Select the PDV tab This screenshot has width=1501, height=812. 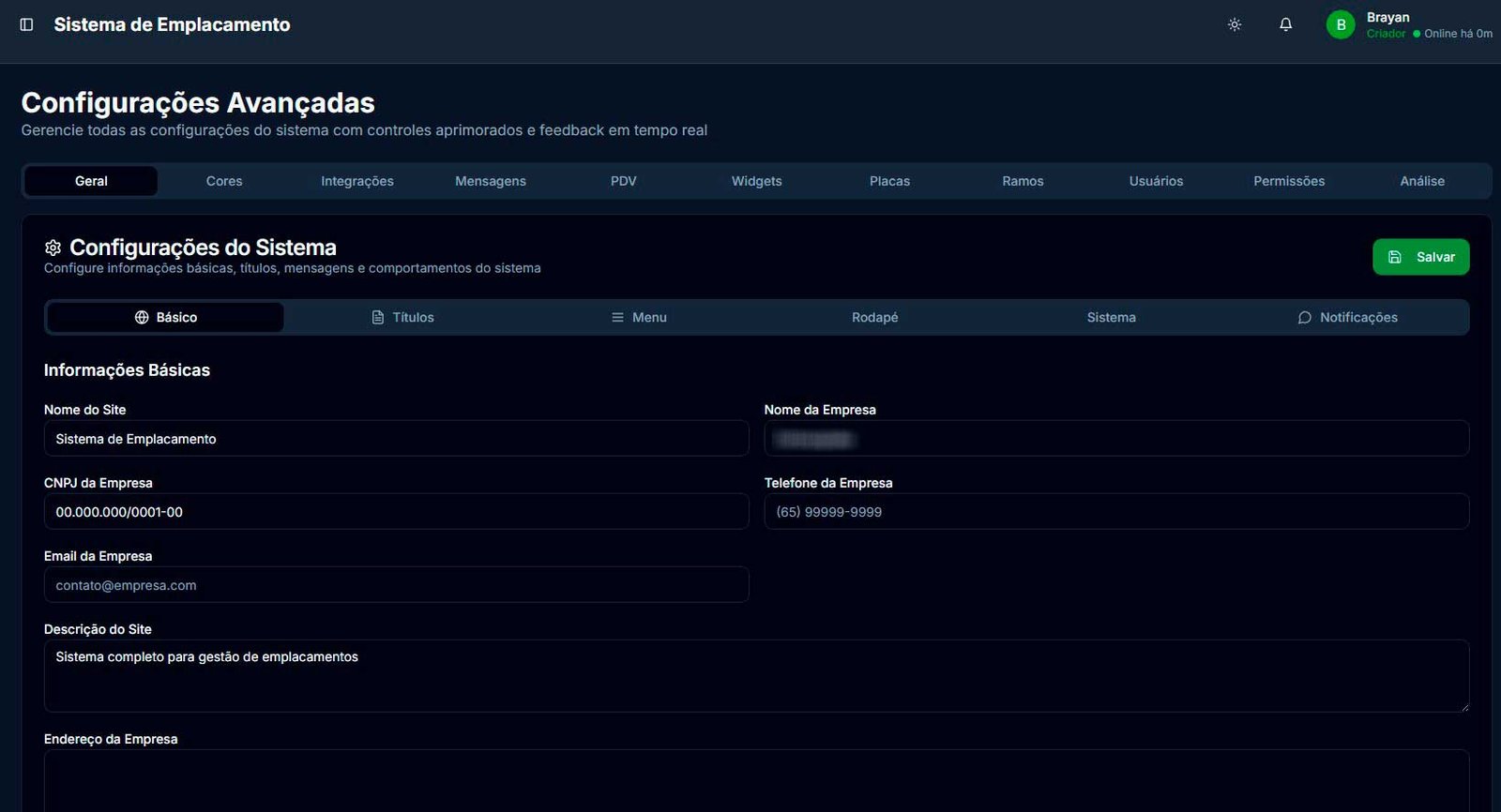[624, 181]
